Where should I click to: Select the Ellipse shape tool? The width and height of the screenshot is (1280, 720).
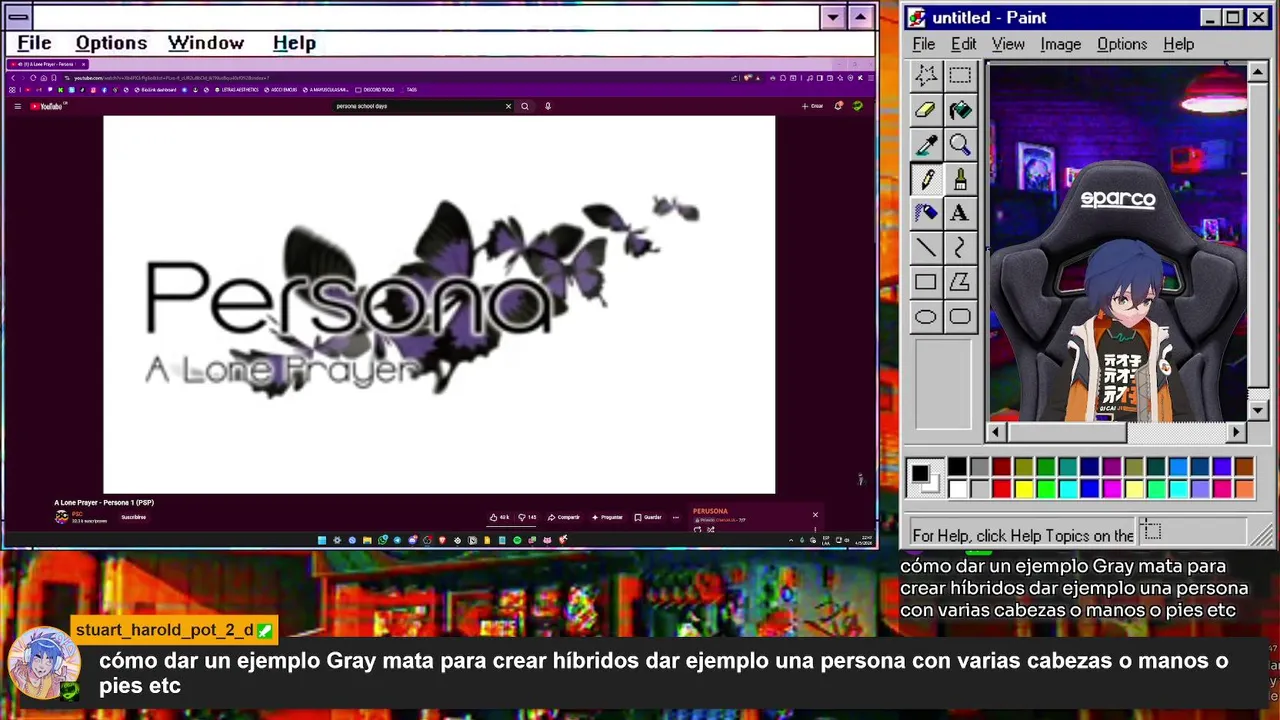pos(926,317)
